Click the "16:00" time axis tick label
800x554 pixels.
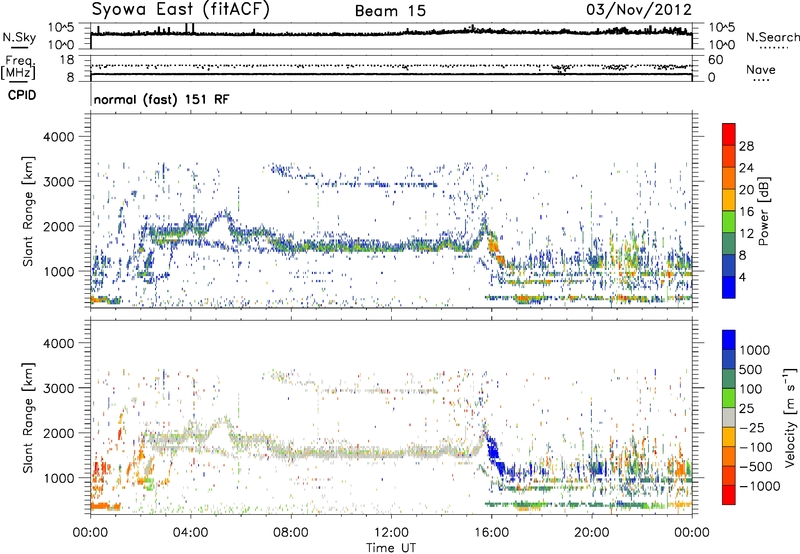491,533
